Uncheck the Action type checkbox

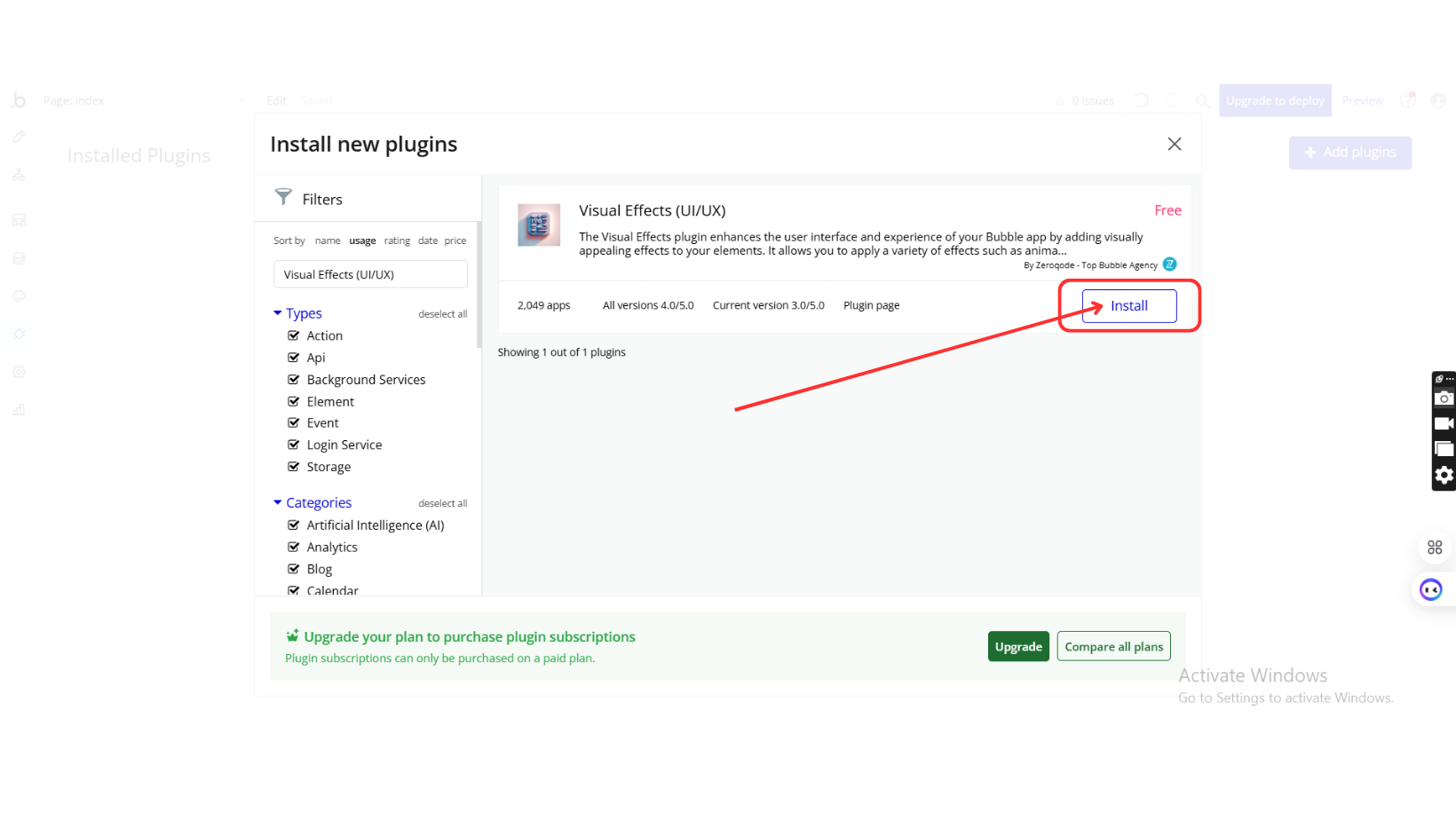point(294,335)
